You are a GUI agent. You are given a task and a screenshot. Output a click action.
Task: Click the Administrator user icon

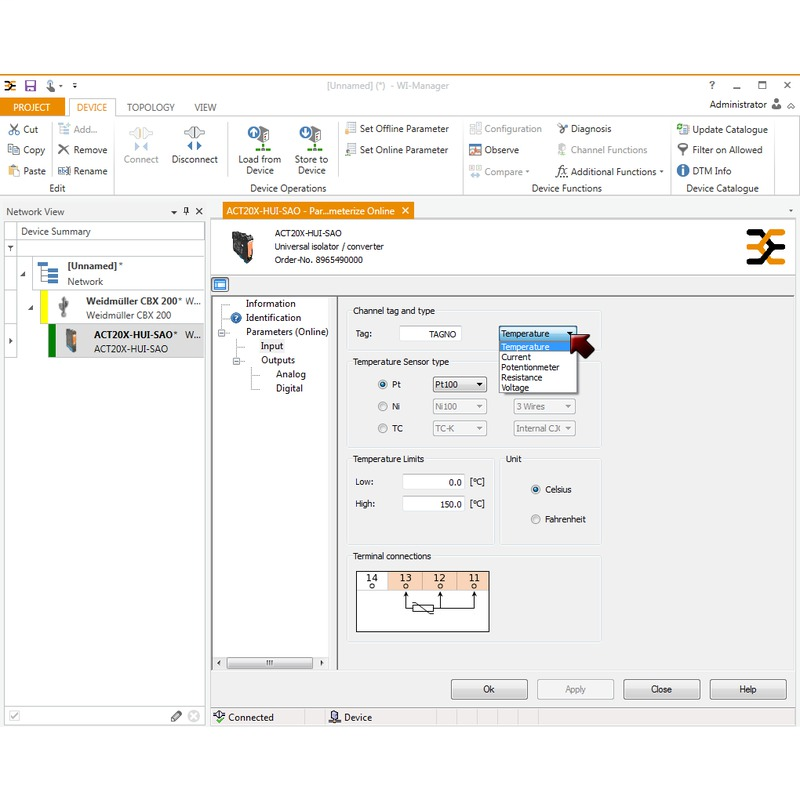(x=777, y=104)
